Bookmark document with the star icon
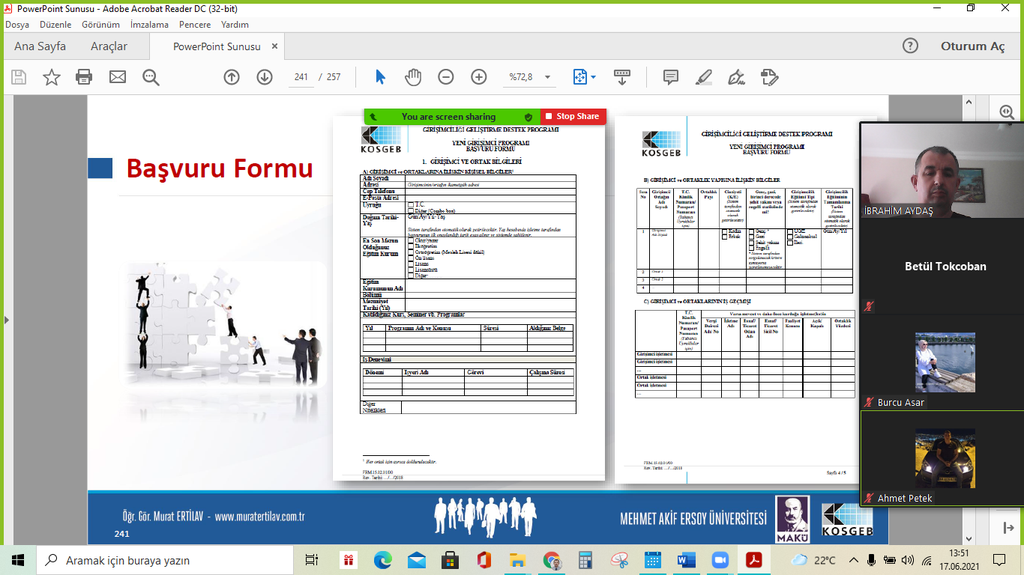This screenshot has width=1024, height=575. coord(51,77)
